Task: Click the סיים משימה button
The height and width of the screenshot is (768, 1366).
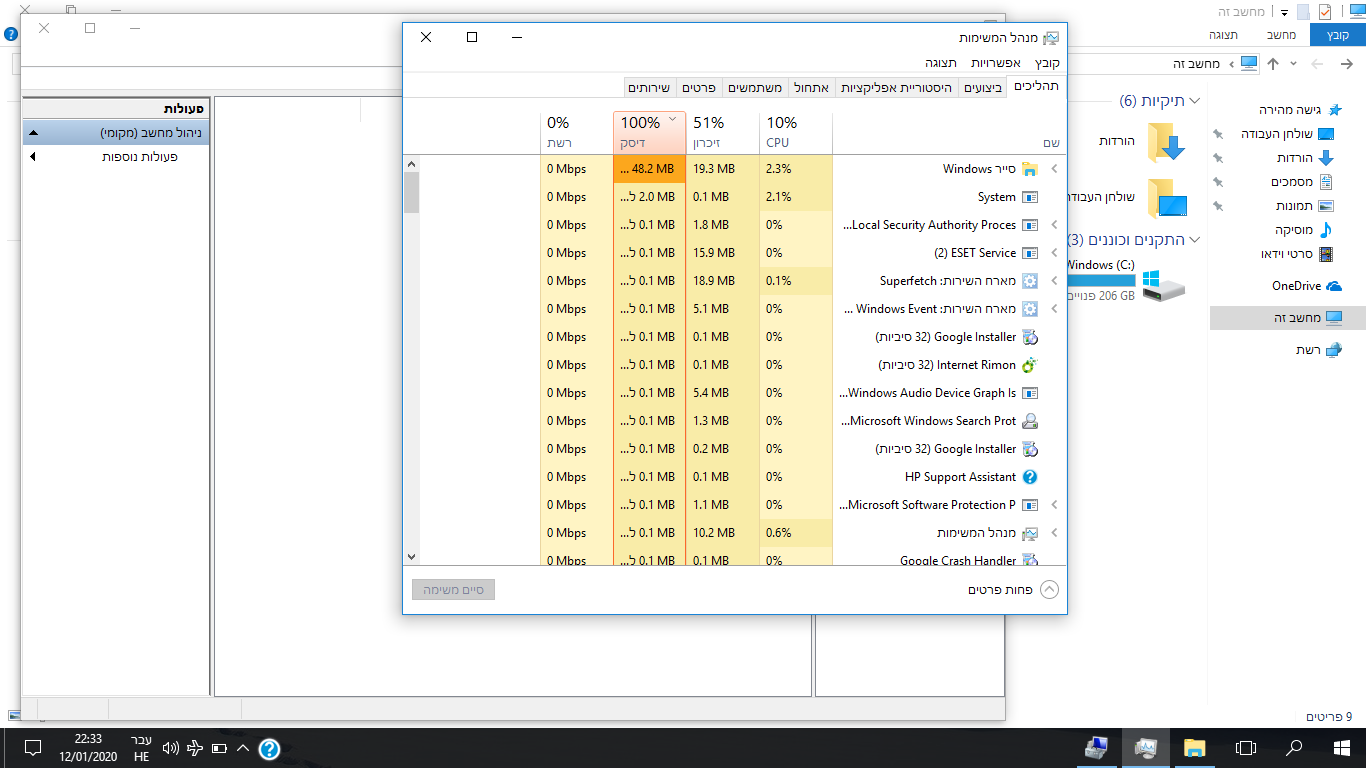Action: [453, 590]
